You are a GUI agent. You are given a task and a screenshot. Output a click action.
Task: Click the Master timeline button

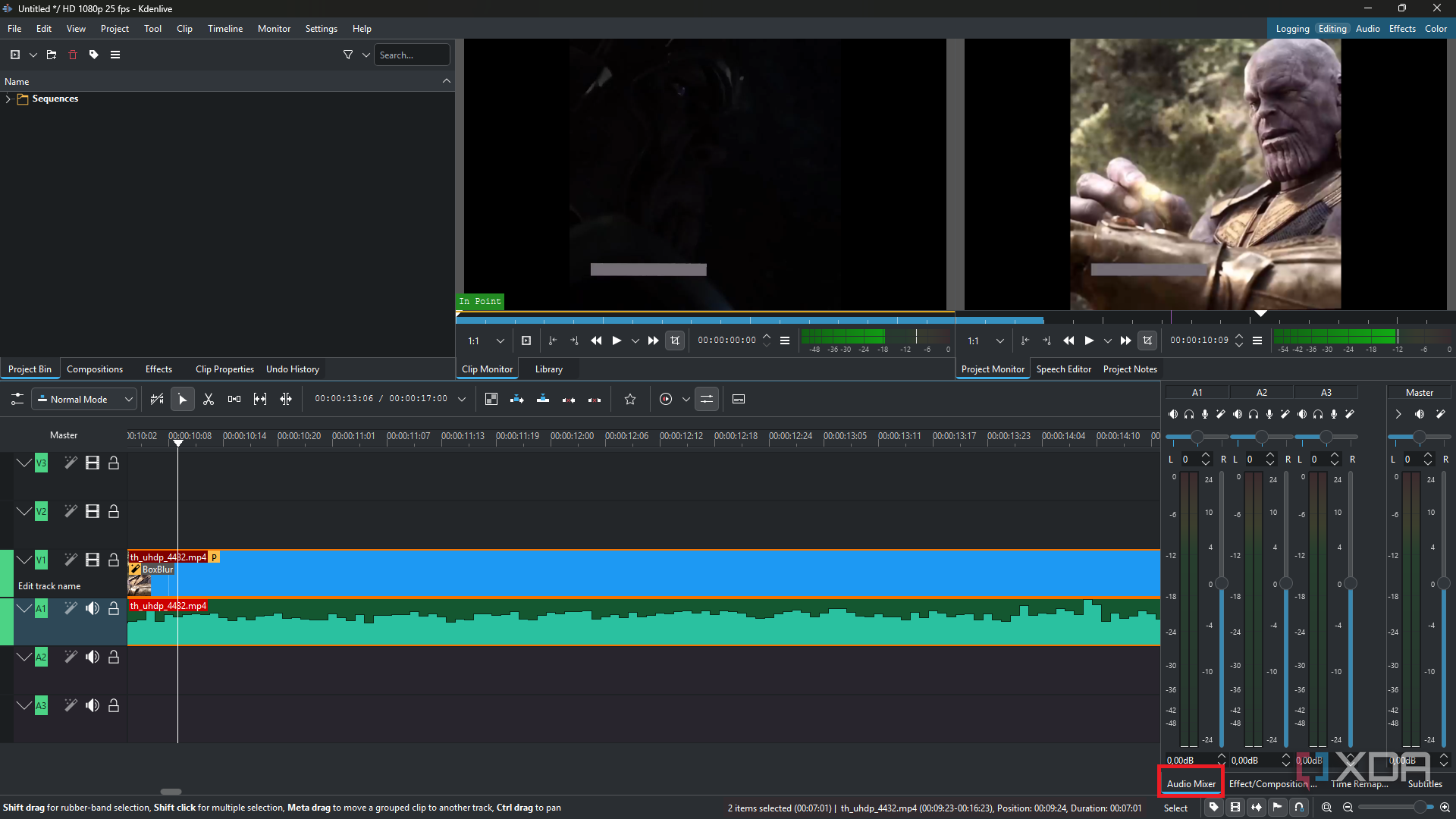[64, 435]
